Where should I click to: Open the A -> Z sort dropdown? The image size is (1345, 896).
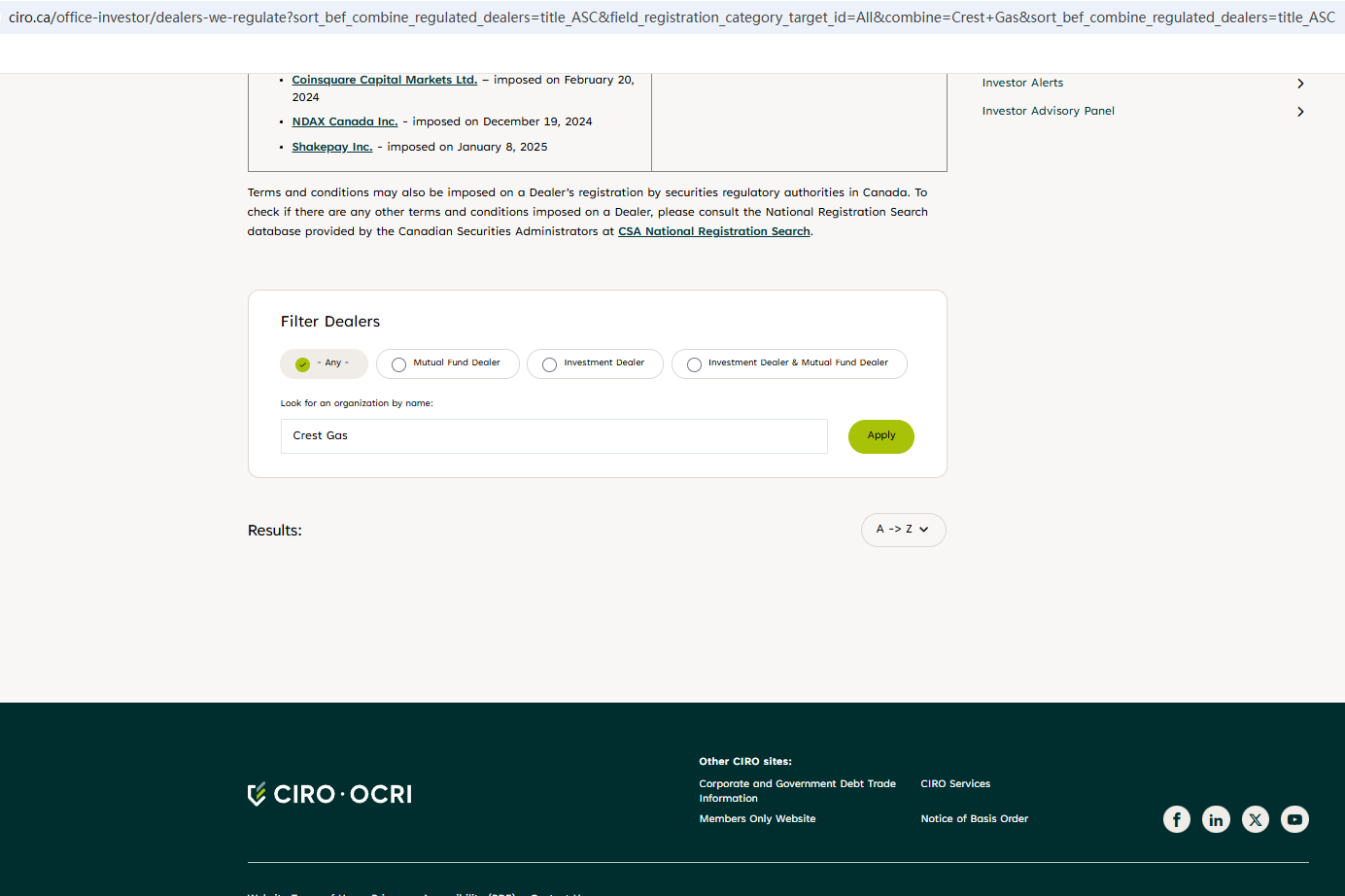click(x=904, y=530)
